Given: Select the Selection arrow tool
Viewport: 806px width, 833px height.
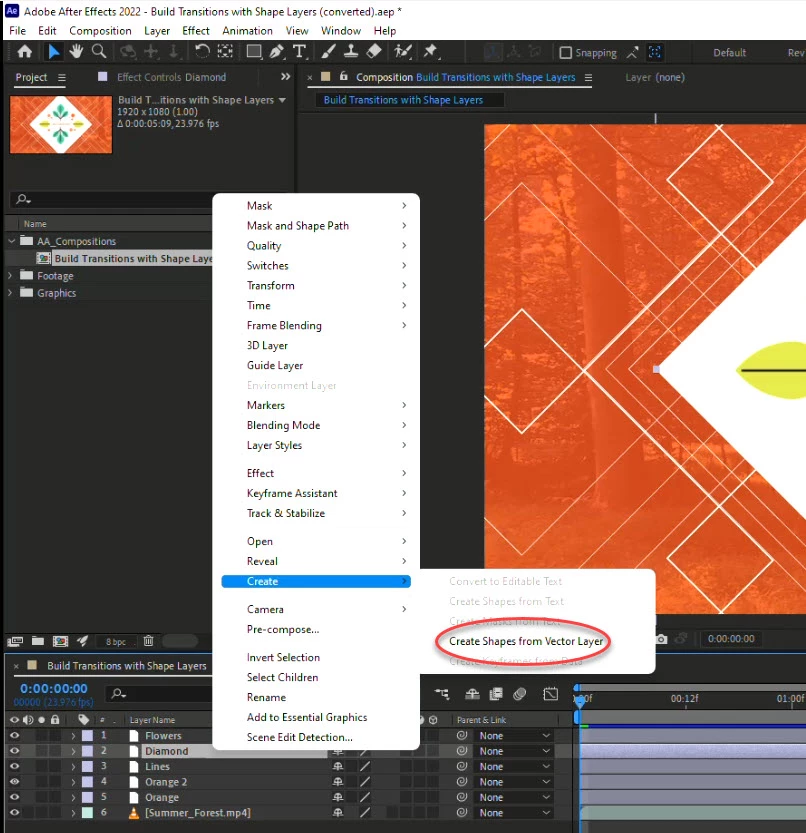Looking at the screenshot, I should point(53,52).
